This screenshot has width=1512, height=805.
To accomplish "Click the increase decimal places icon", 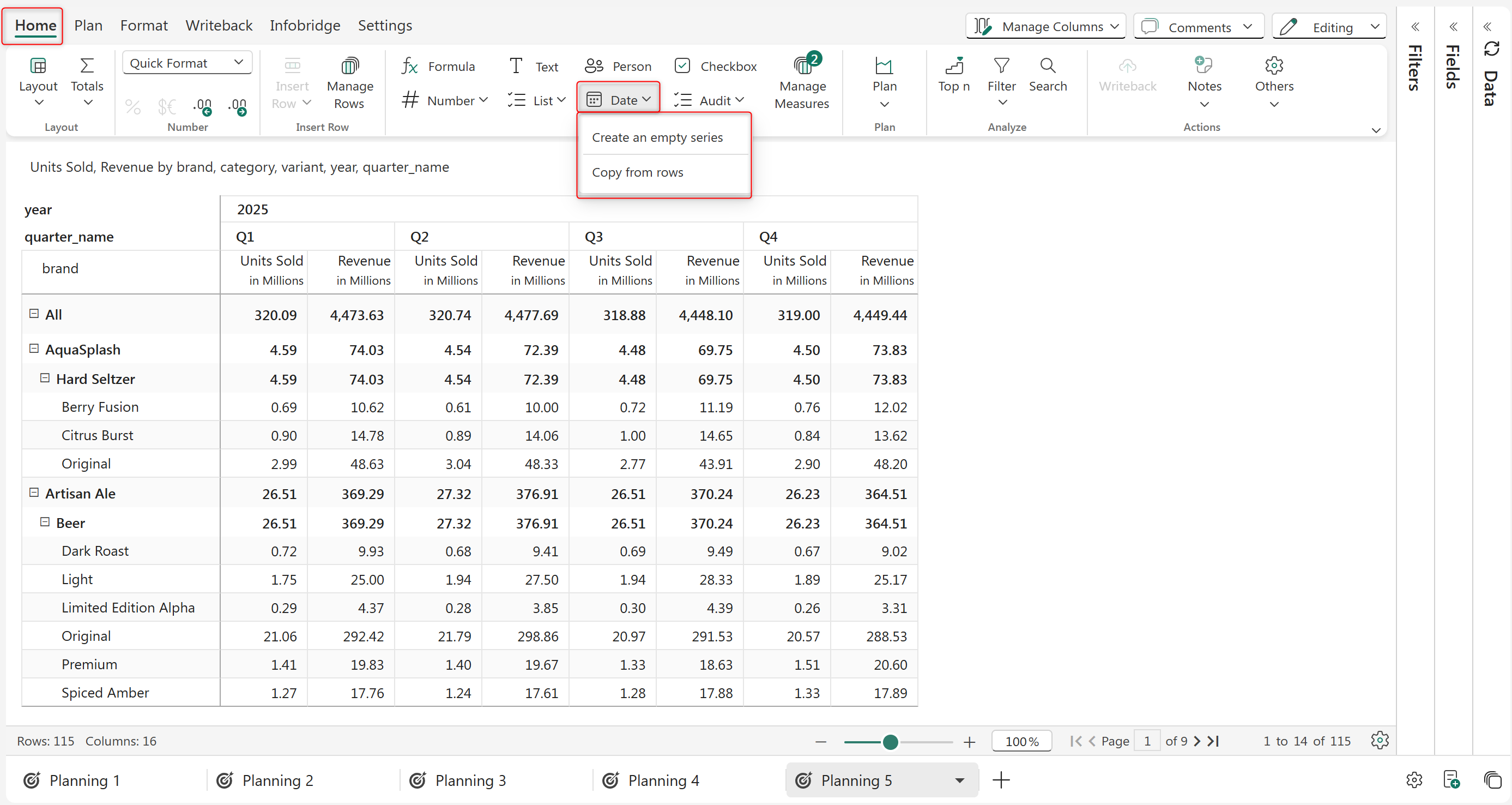I will pyautogui.click(x=238, y=106).
